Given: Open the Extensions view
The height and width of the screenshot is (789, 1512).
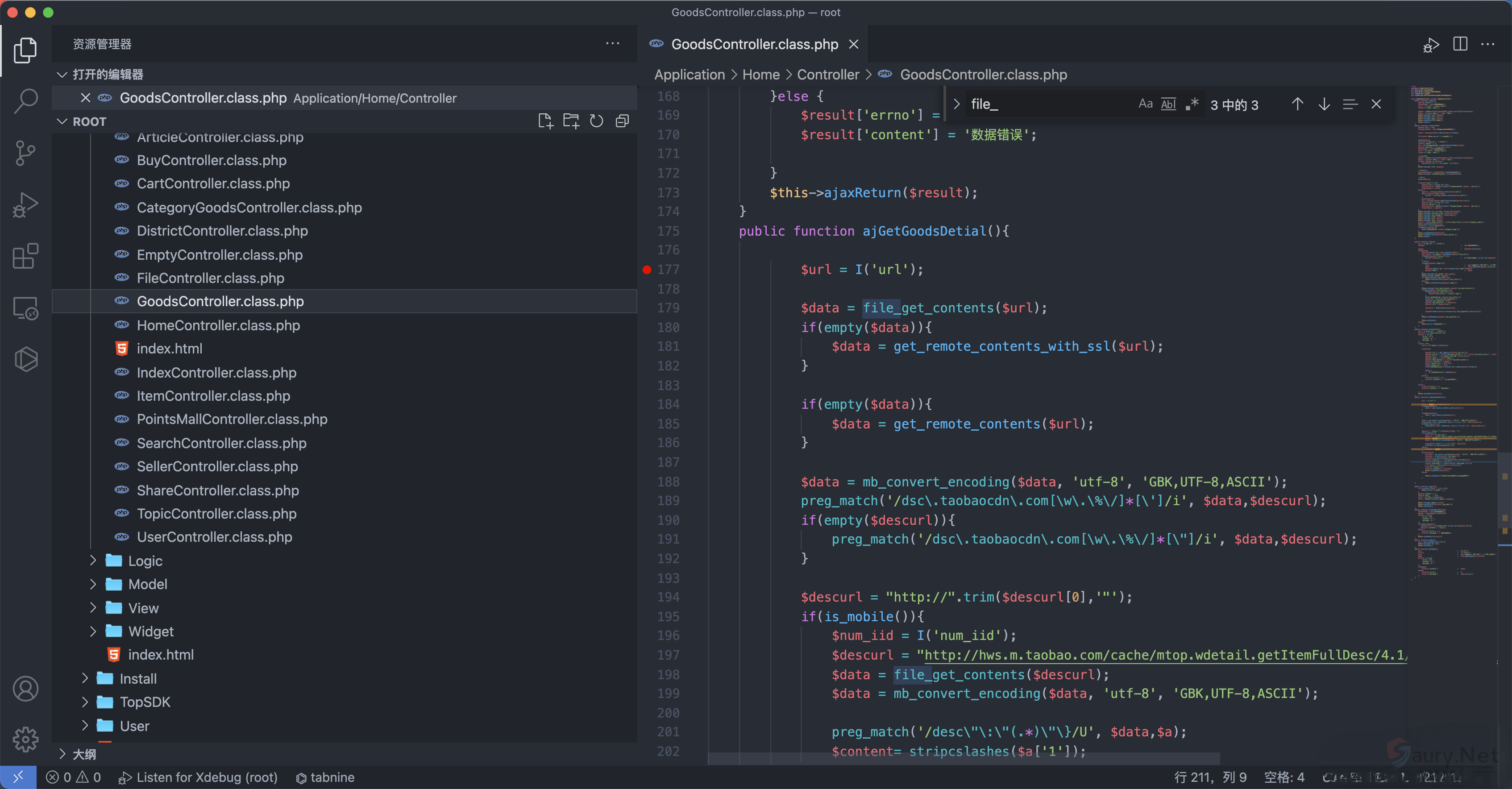Looking at the screenshot, I should point(26,256).
